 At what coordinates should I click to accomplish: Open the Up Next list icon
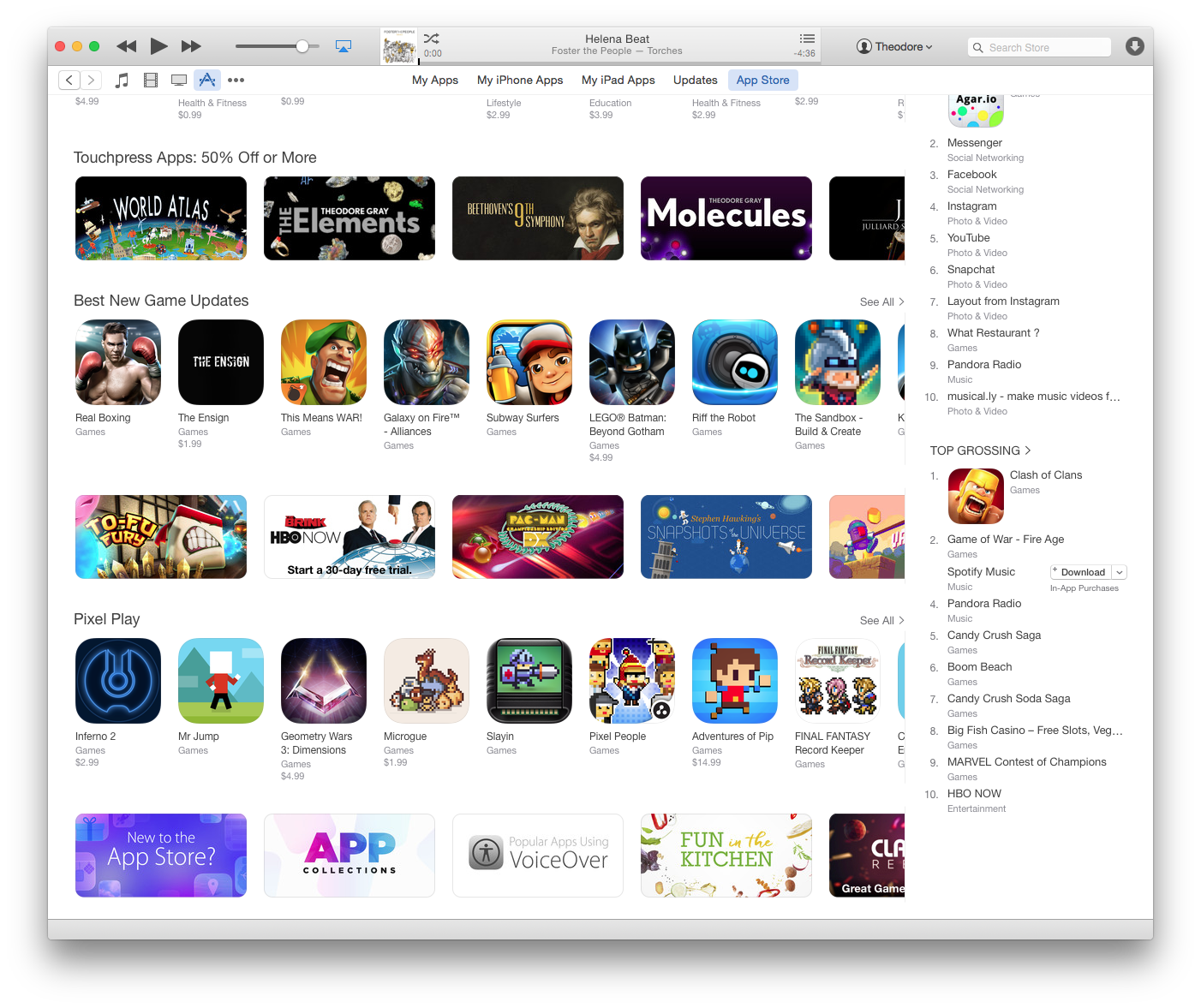(x=807, y=39)
